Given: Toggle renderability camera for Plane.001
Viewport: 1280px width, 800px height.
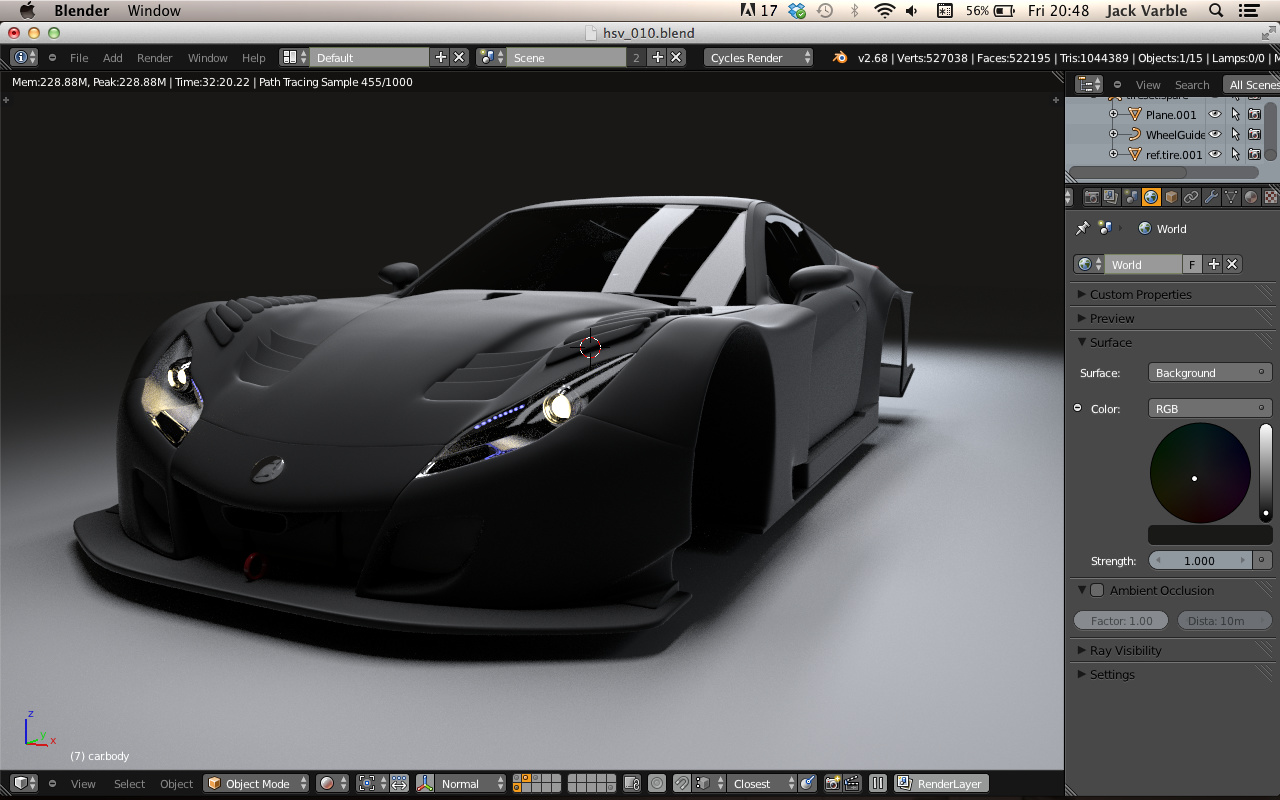Looking at the screenshot, I should tap(1254, 114).
